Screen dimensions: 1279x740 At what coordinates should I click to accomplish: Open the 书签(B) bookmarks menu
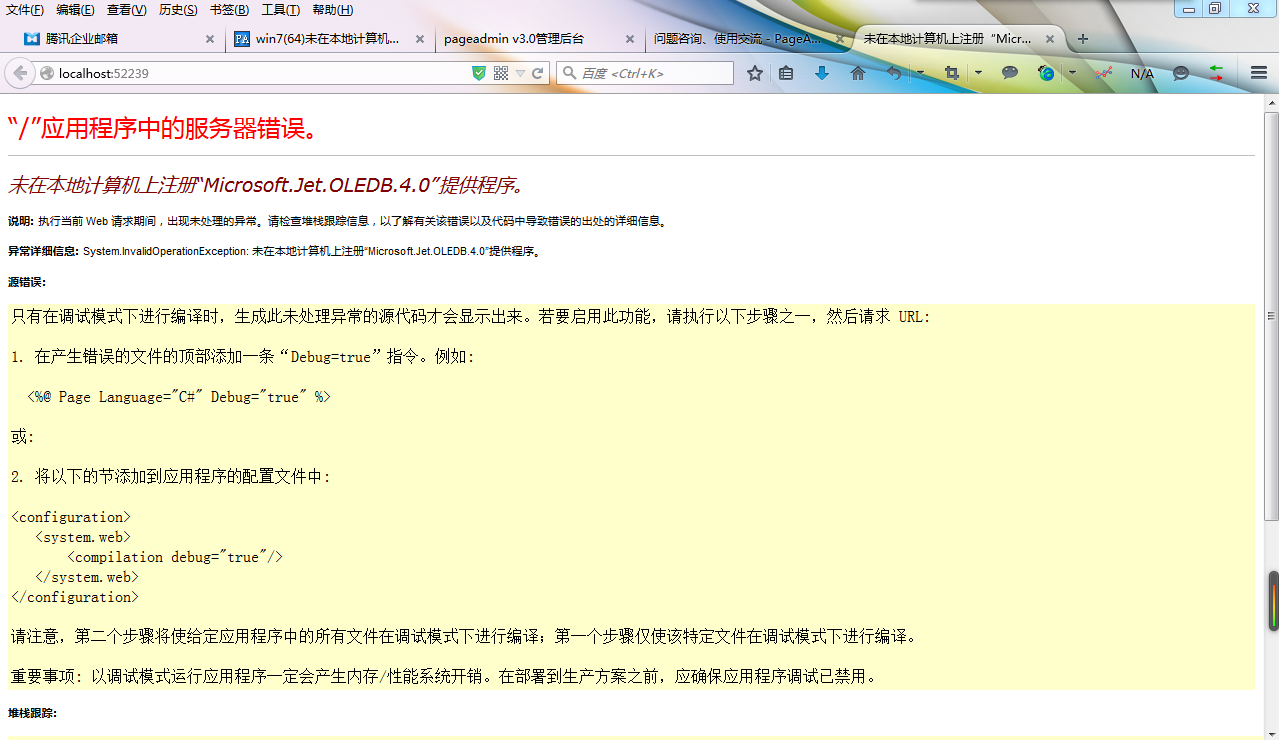click(229, 10)
